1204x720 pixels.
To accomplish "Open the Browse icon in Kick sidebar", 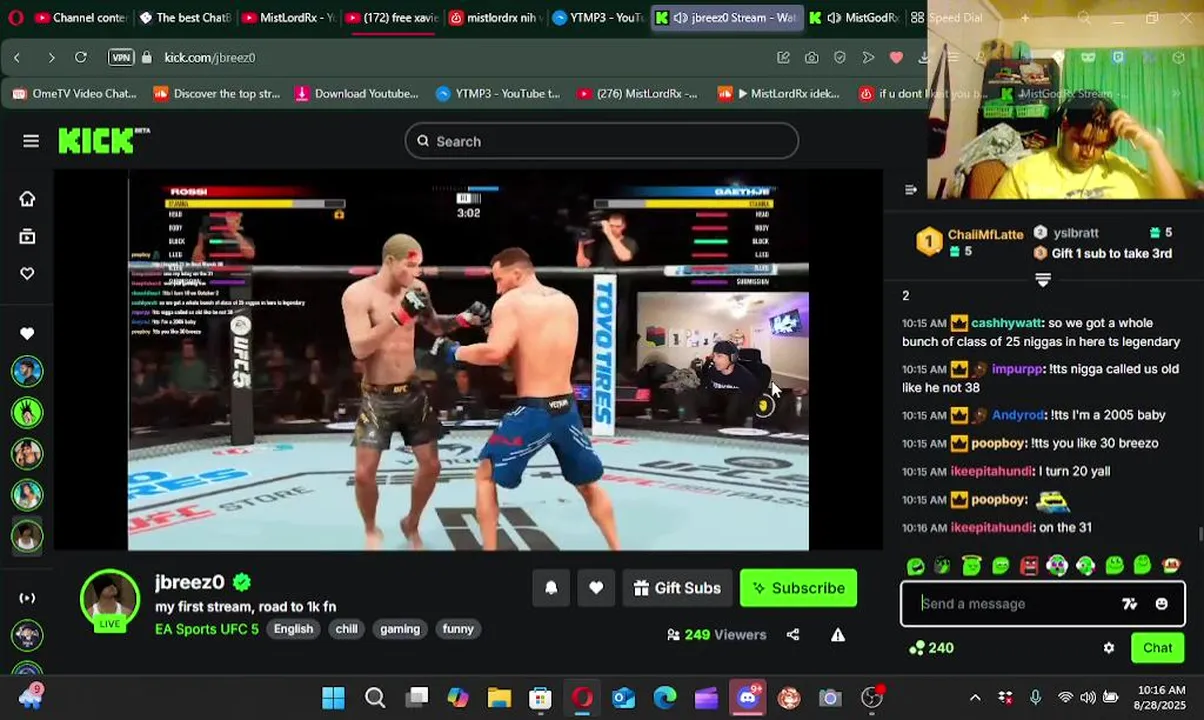I will (27, 236).
